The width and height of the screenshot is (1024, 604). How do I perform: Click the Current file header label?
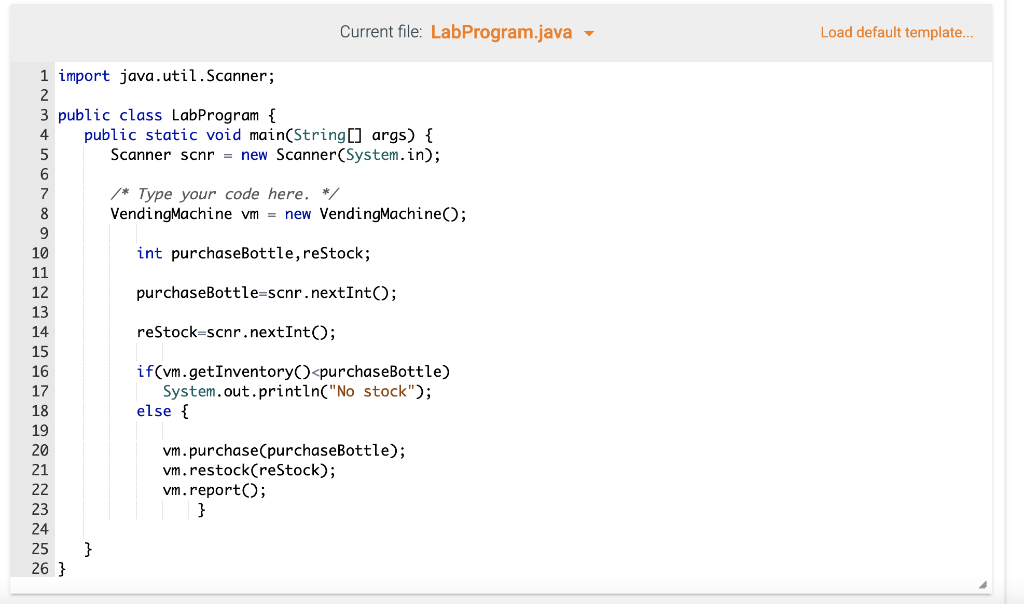tap(381, 32)
